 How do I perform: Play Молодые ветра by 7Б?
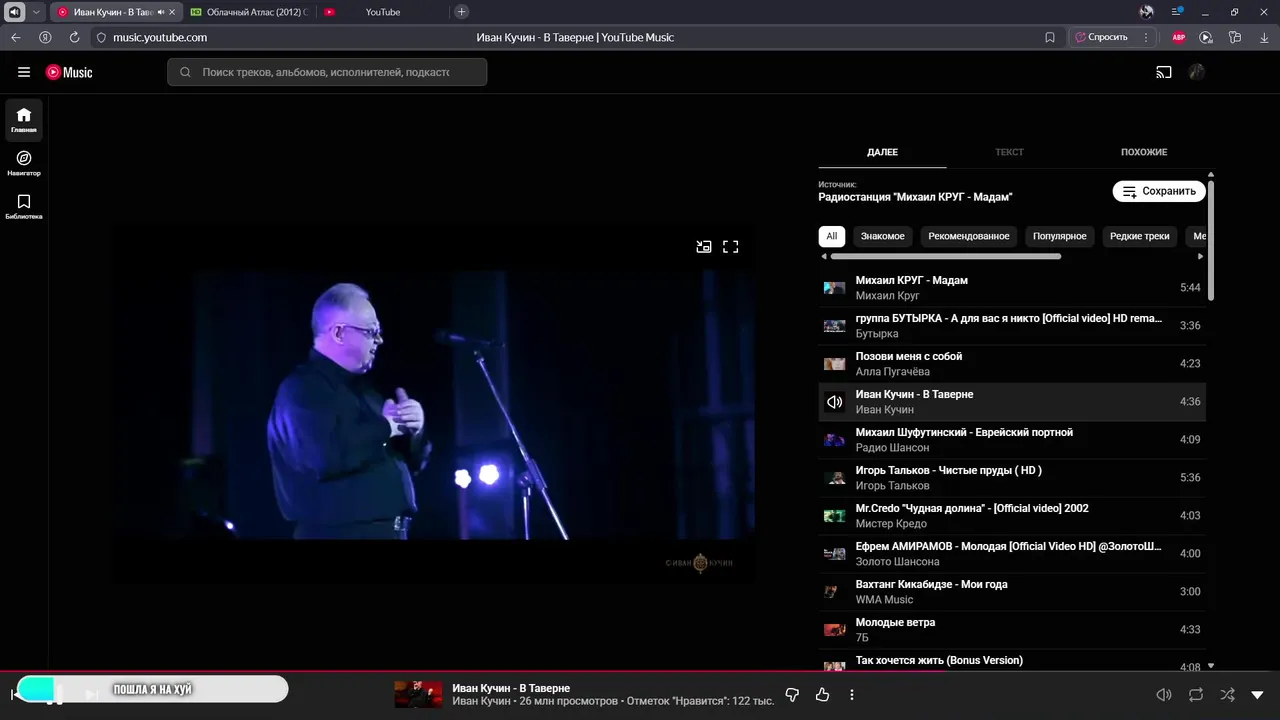(1012, 630)
